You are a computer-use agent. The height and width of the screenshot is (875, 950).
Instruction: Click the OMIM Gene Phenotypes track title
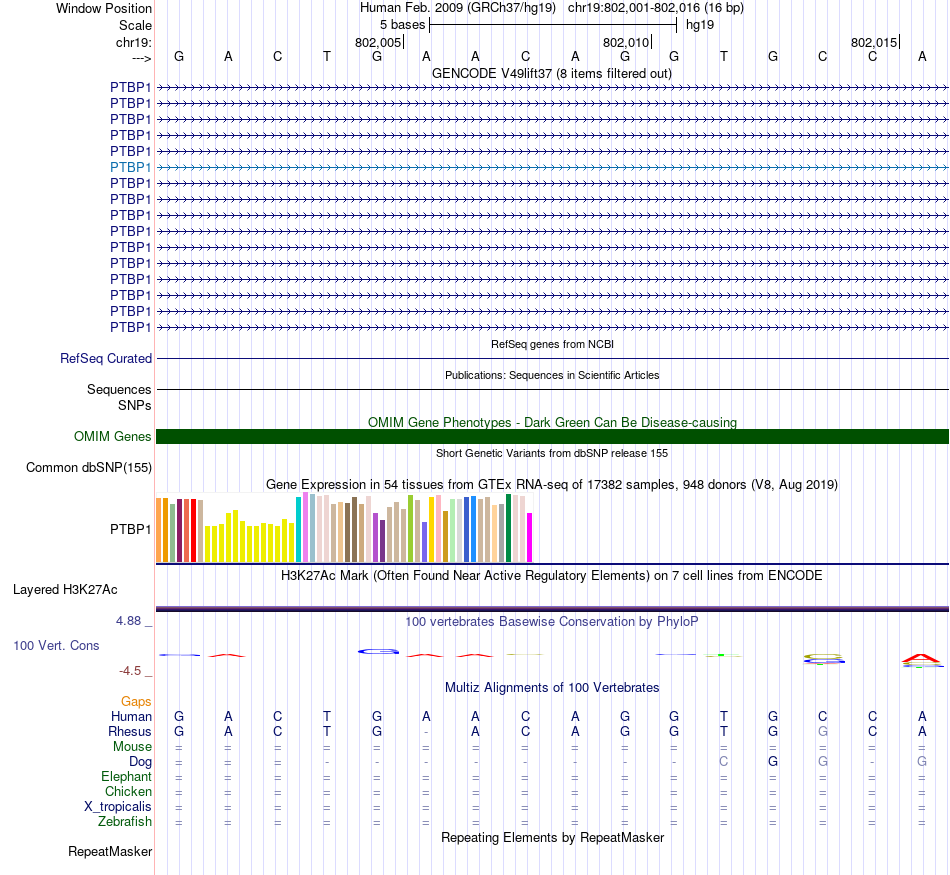tap(552, 422)
